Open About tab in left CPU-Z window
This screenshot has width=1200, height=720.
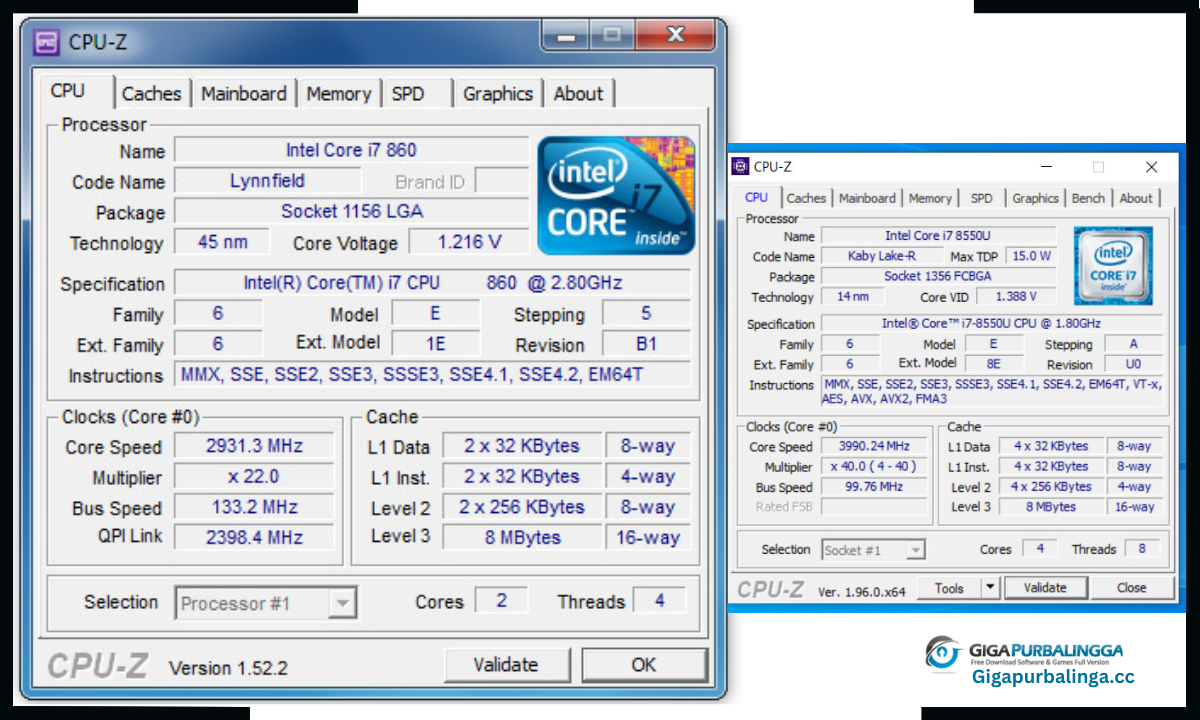tap(578, 94)
